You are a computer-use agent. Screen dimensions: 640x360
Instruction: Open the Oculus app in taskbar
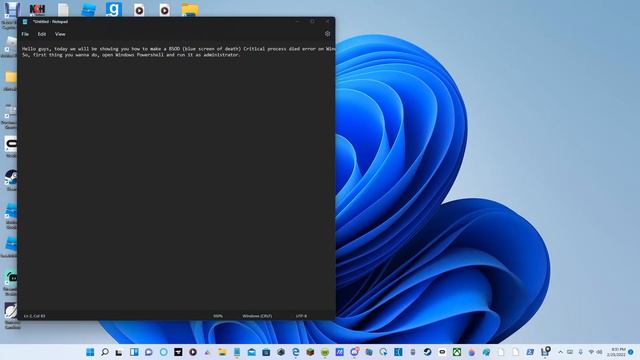point(442,352)
